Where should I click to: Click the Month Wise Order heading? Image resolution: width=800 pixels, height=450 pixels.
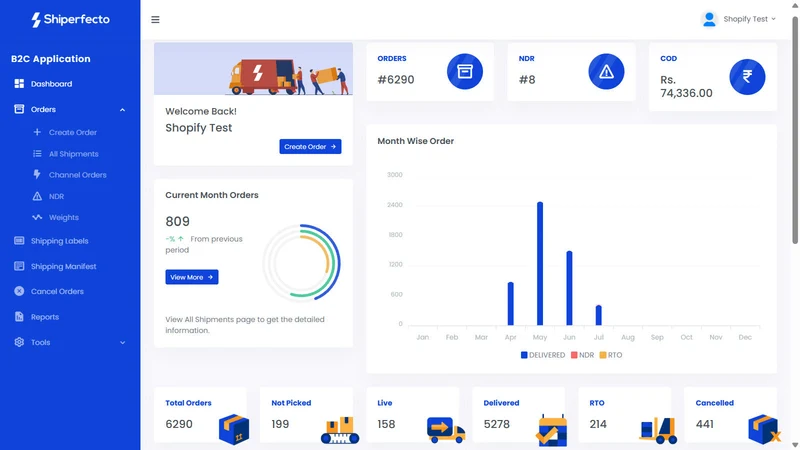(x=415, y=141)
